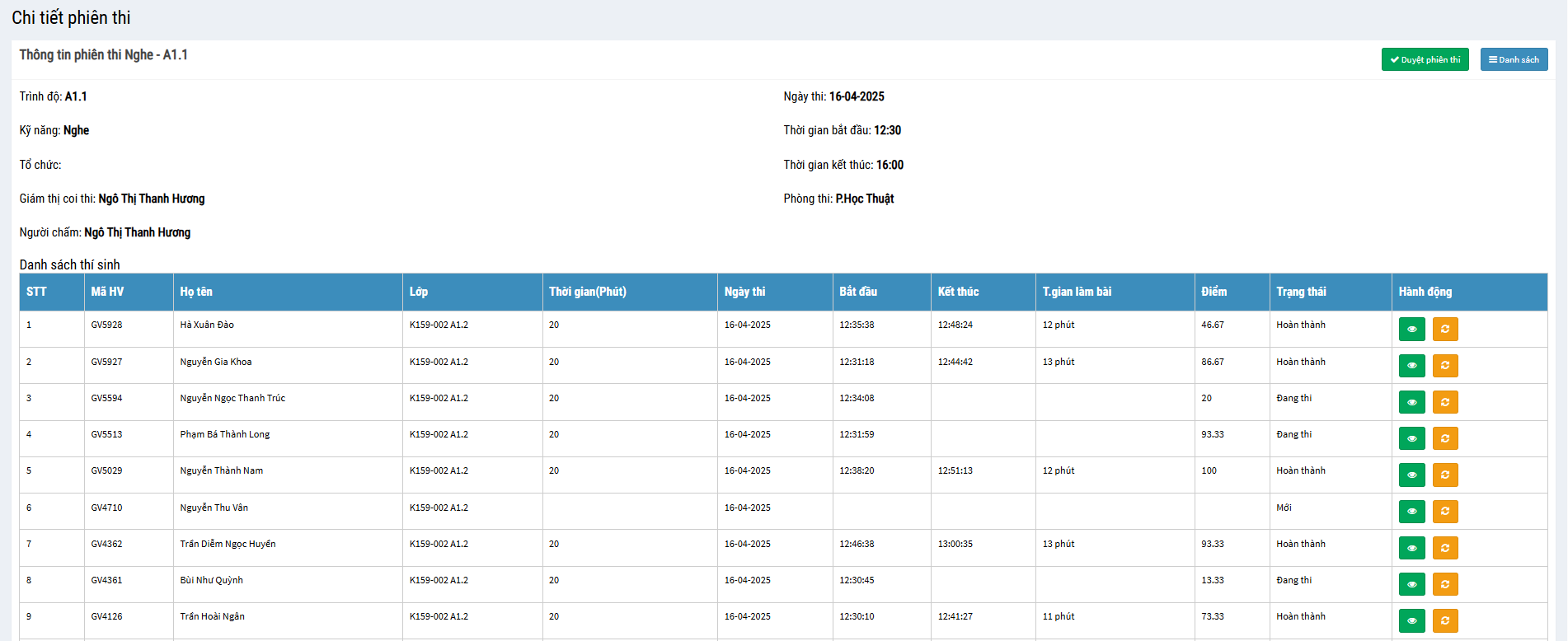Screen dimensions: 1568x641
Task: Click the T.gian làm bài column header
Action: [1077, 292]
